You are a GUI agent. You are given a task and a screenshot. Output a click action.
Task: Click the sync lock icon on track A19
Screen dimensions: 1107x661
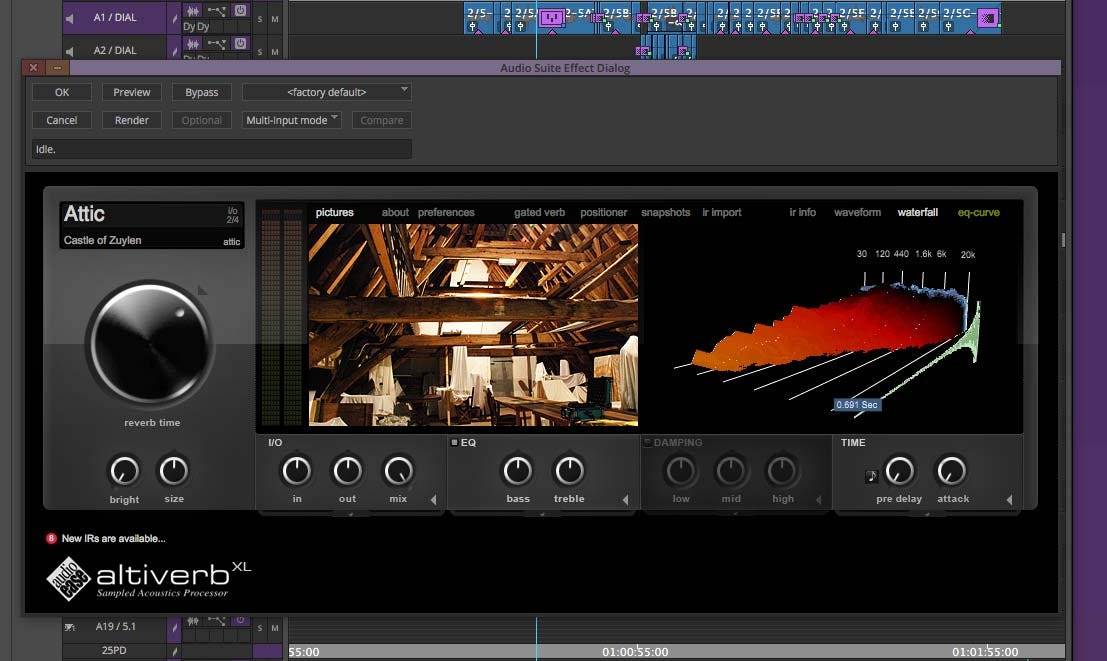(x=174, y=627)
